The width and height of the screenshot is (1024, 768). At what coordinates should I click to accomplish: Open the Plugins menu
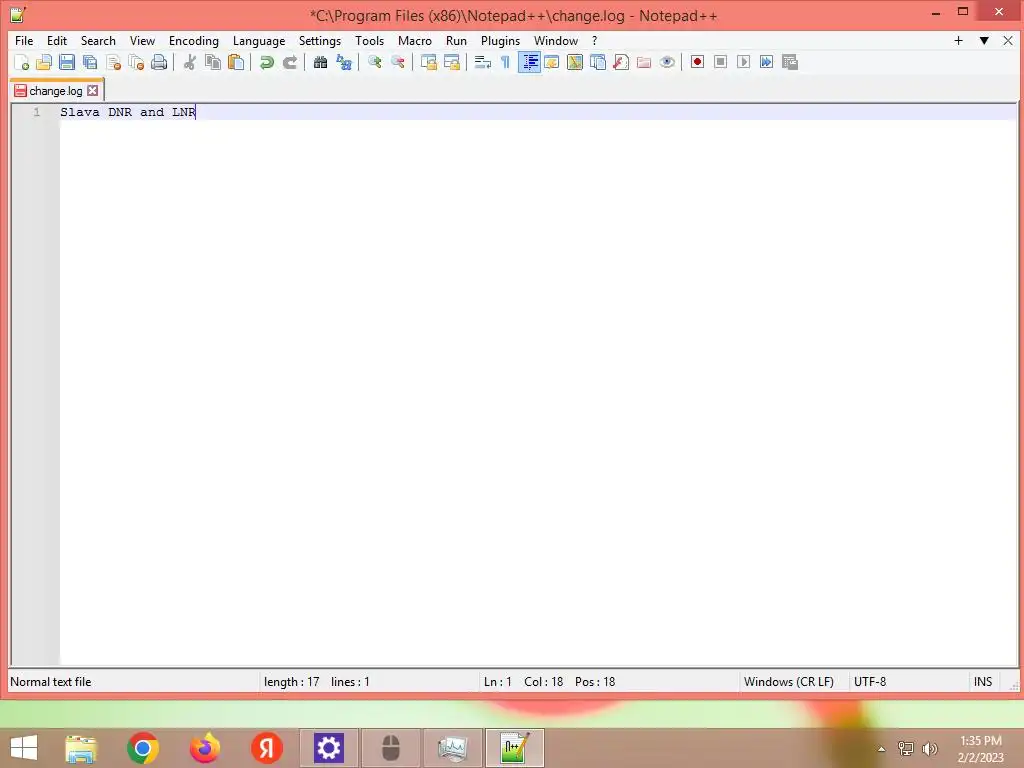[x=500, y=40]
